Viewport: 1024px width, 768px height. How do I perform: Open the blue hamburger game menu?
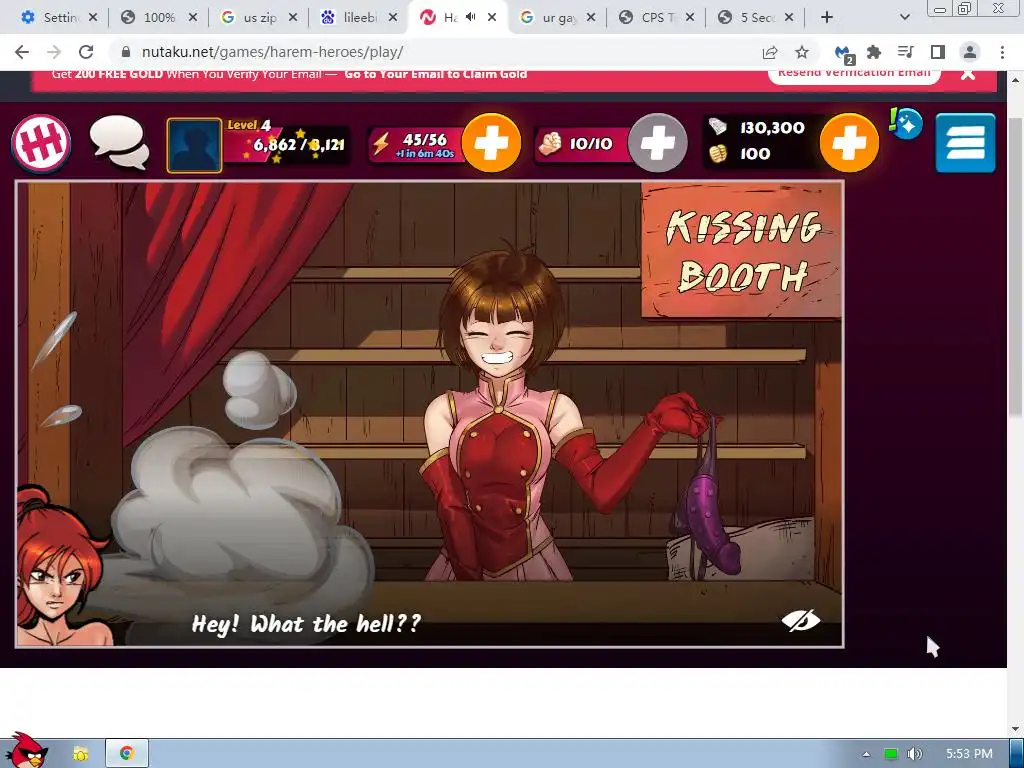coord(965,143)
